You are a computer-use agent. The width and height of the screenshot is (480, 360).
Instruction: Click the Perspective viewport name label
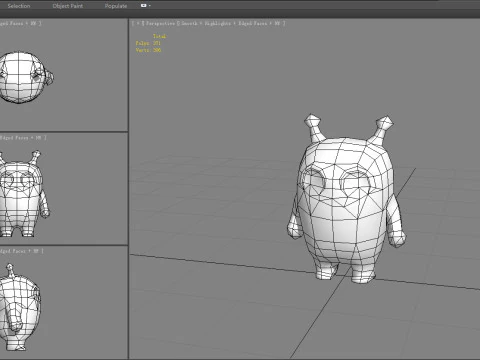click(160, 23)
